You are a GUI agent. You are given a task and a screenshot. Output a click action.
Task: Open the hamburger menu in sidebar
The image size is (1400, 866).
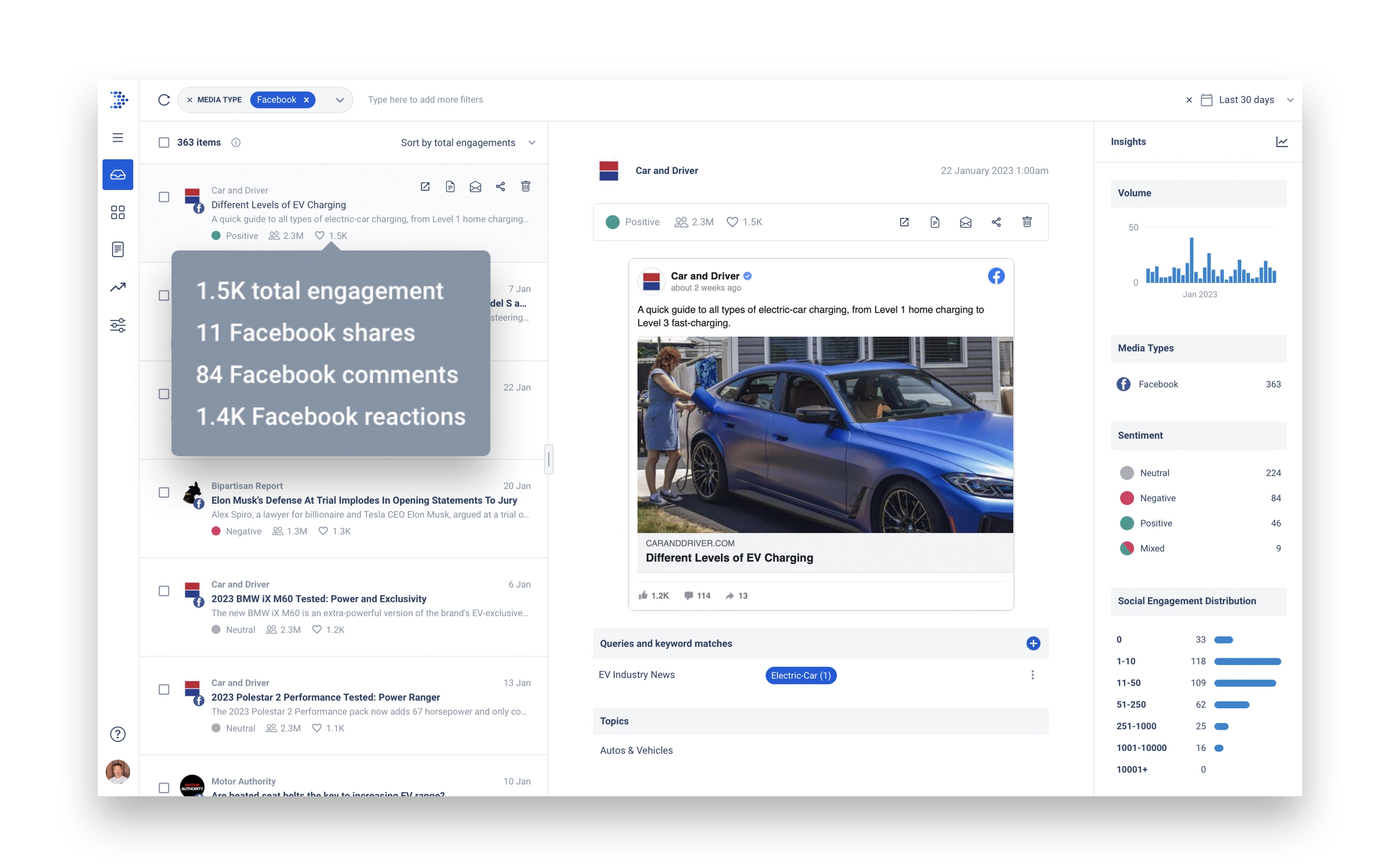[x=118, y=137]
